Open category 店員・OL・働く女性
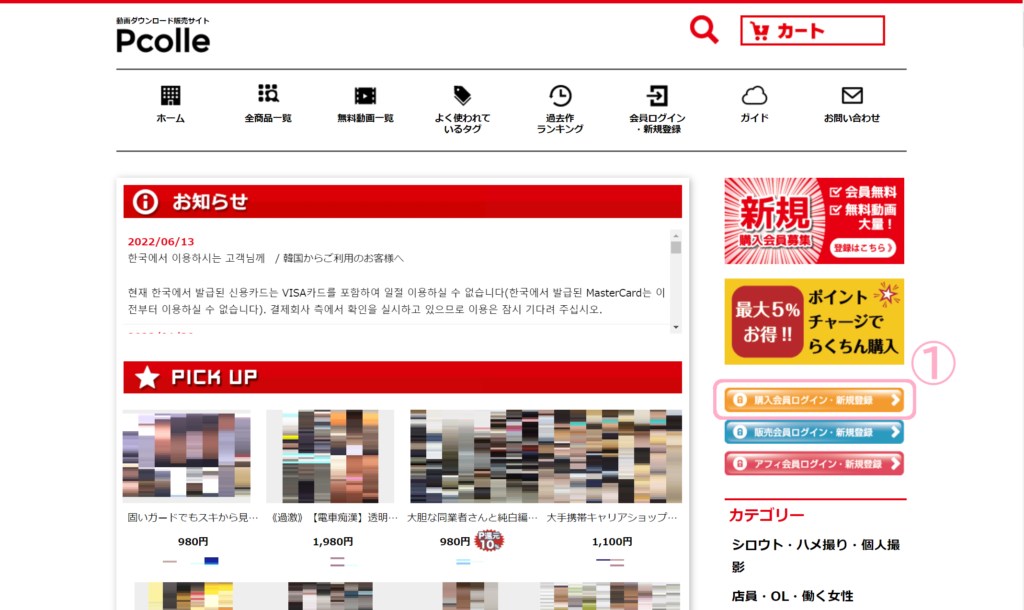 click(x=791, y=596)
